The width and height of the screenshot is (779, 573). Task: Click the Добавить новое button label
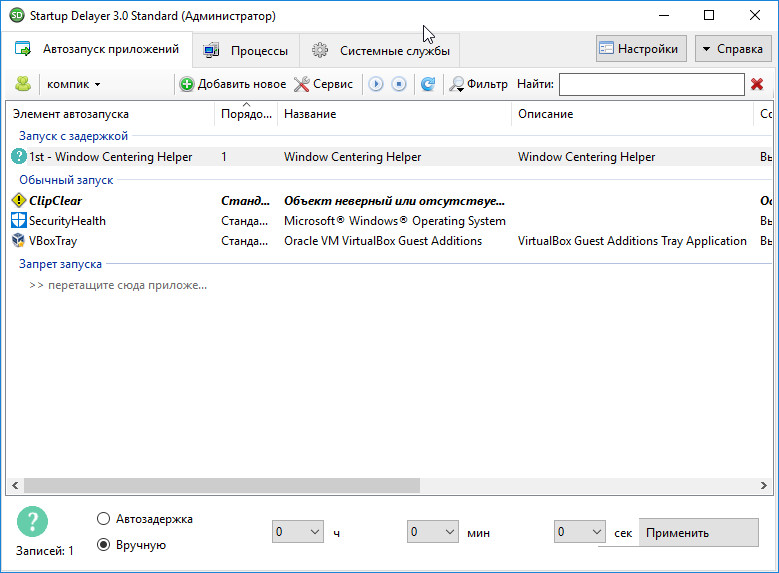click(x=242, y=84)
